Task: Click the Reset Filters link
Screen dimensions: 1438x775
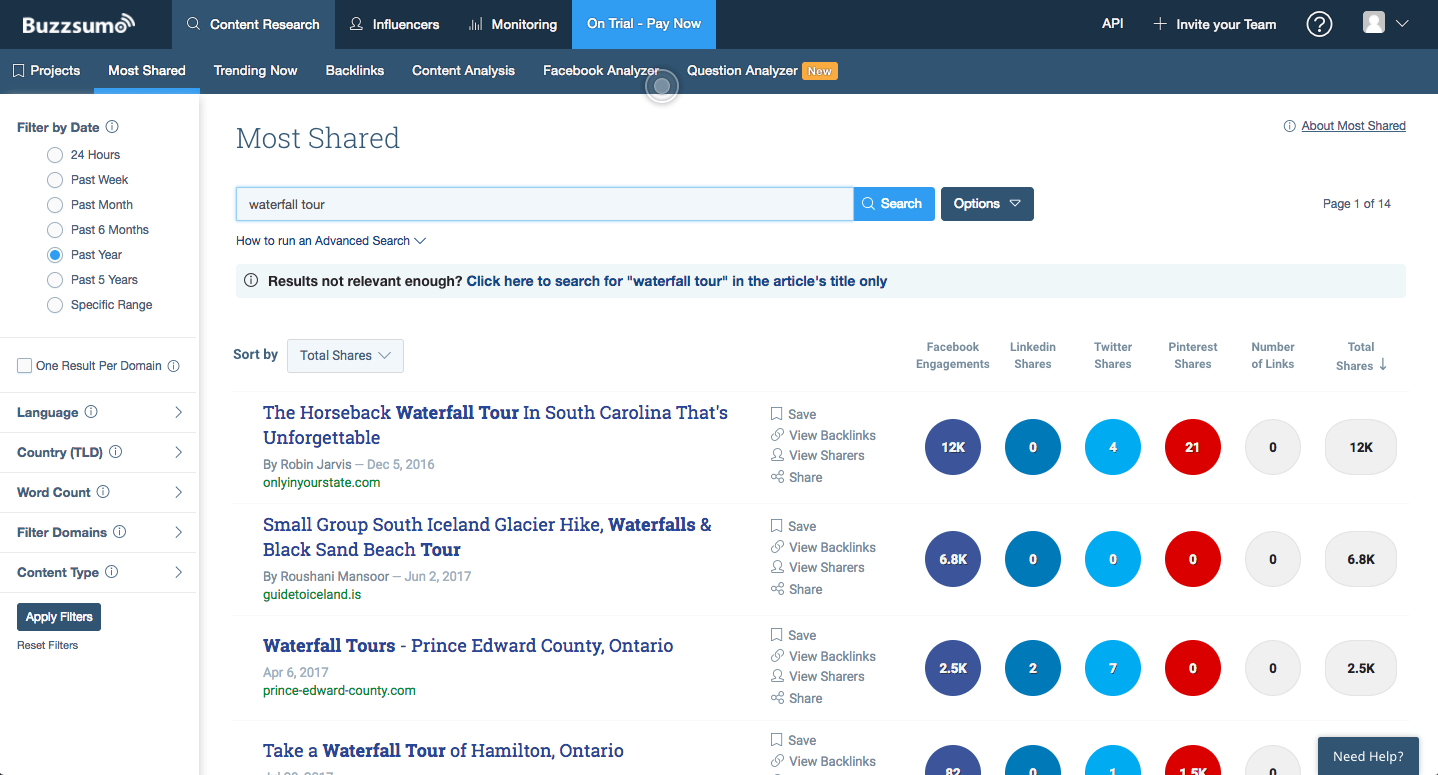Action: click(x=47, y=646)
